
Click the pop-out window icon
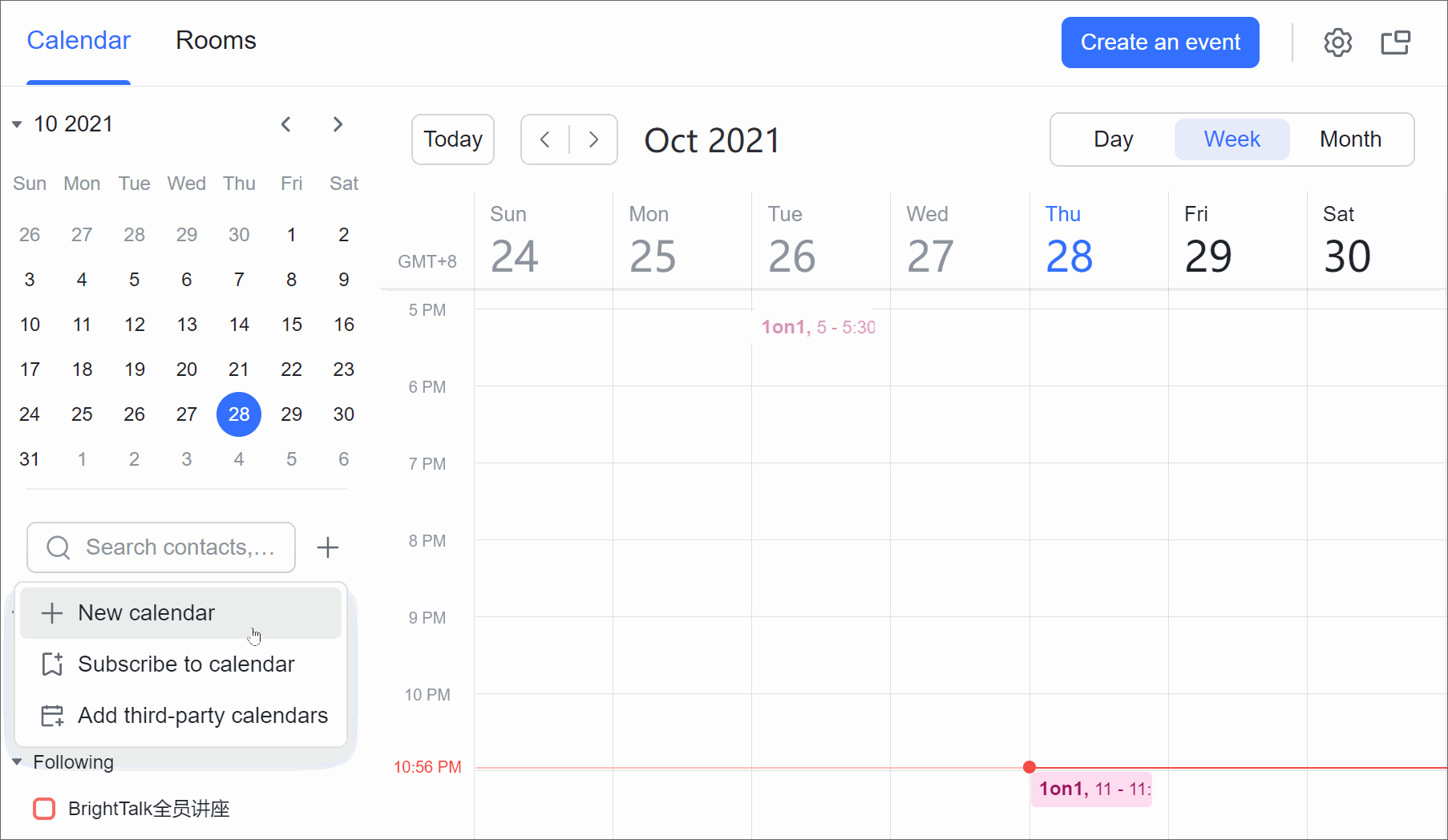tap(1395, 42)
